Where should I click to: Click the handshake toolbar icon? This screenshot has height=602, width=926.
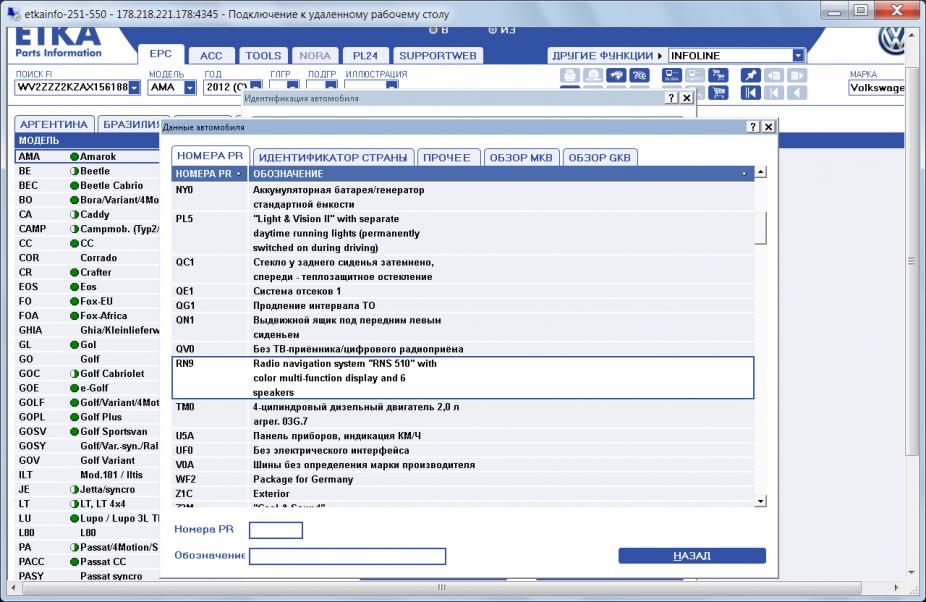click(x=616, y=75)
